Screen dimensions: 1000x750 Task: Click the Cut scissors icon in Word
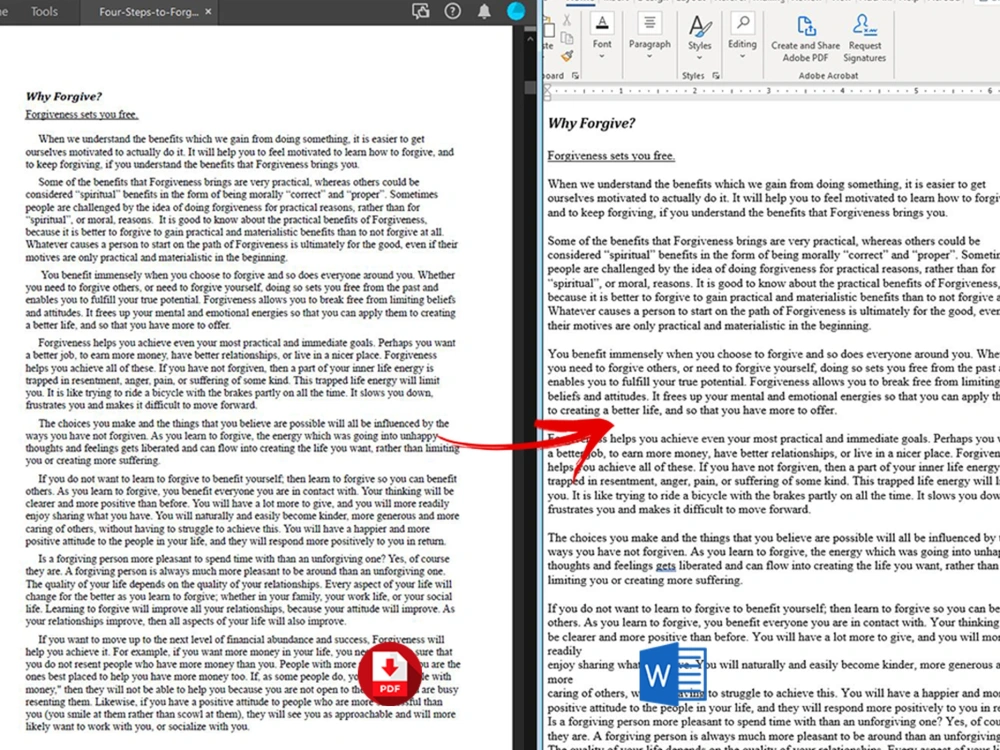566,20
